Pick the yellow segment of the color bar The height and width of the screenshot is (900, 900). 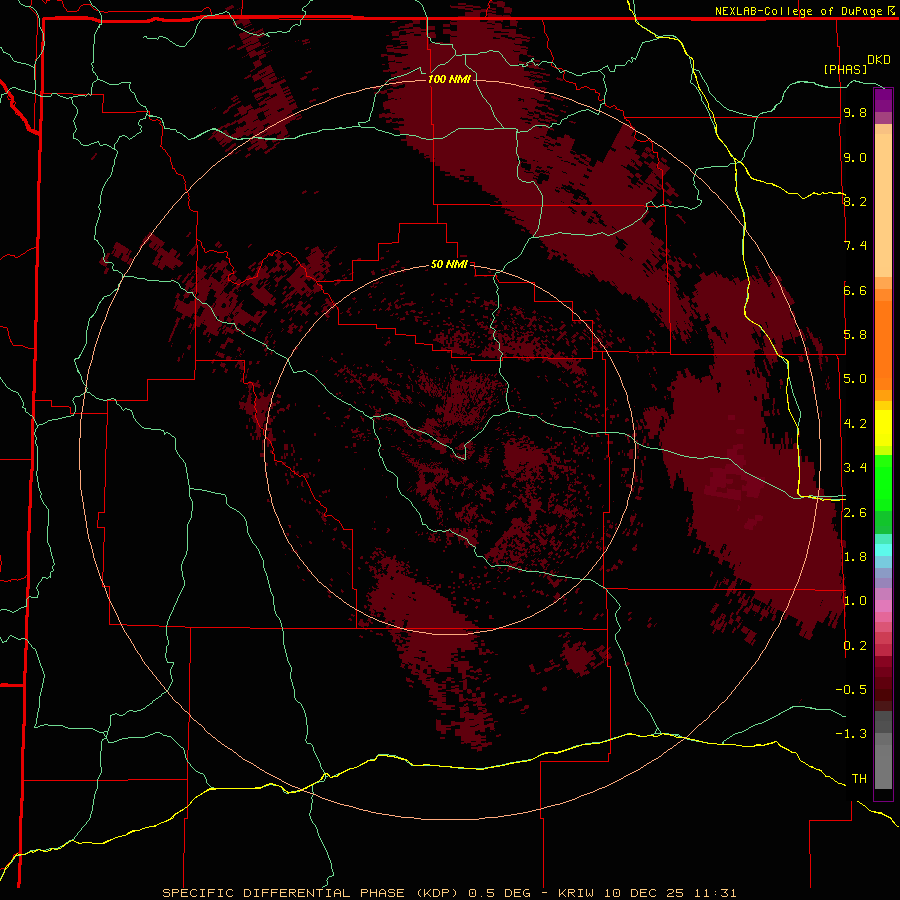click(x=883, y=428)
